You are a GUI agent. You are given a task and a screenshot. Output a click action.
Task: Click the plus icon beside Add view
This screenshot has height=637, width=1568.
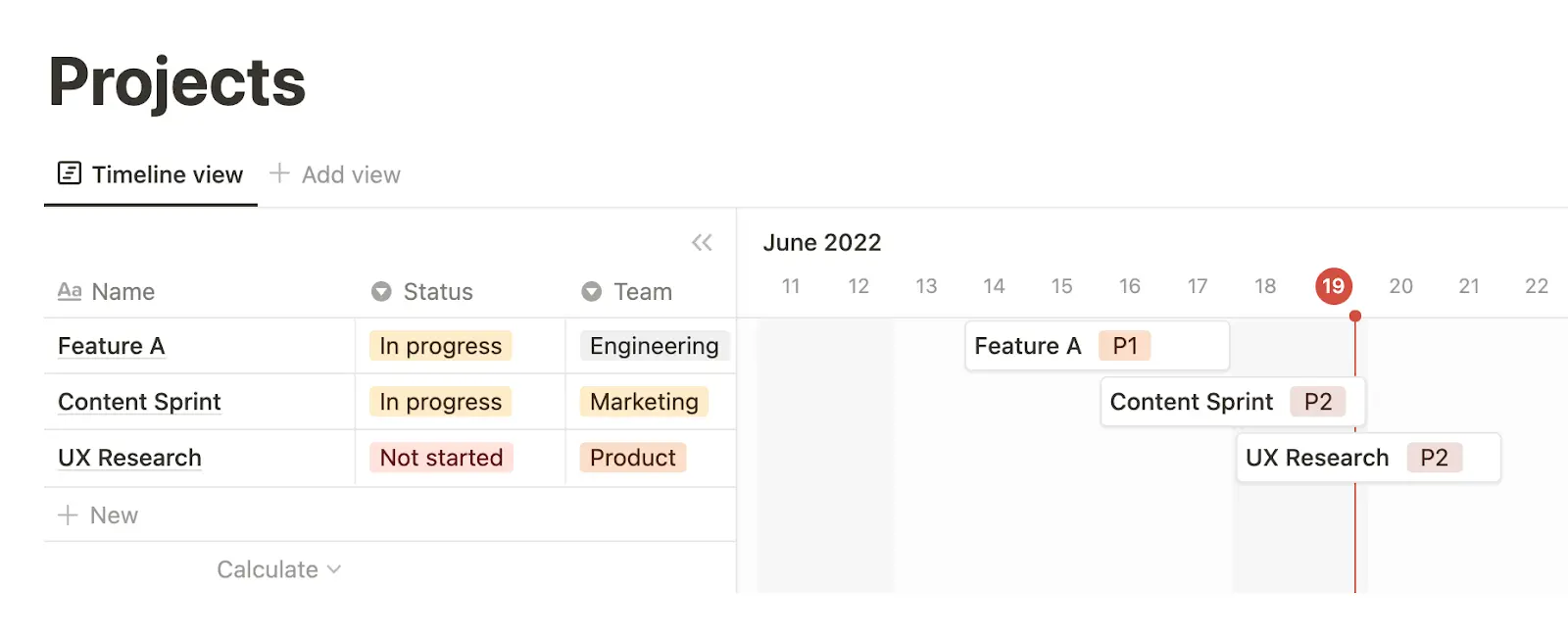279,173
